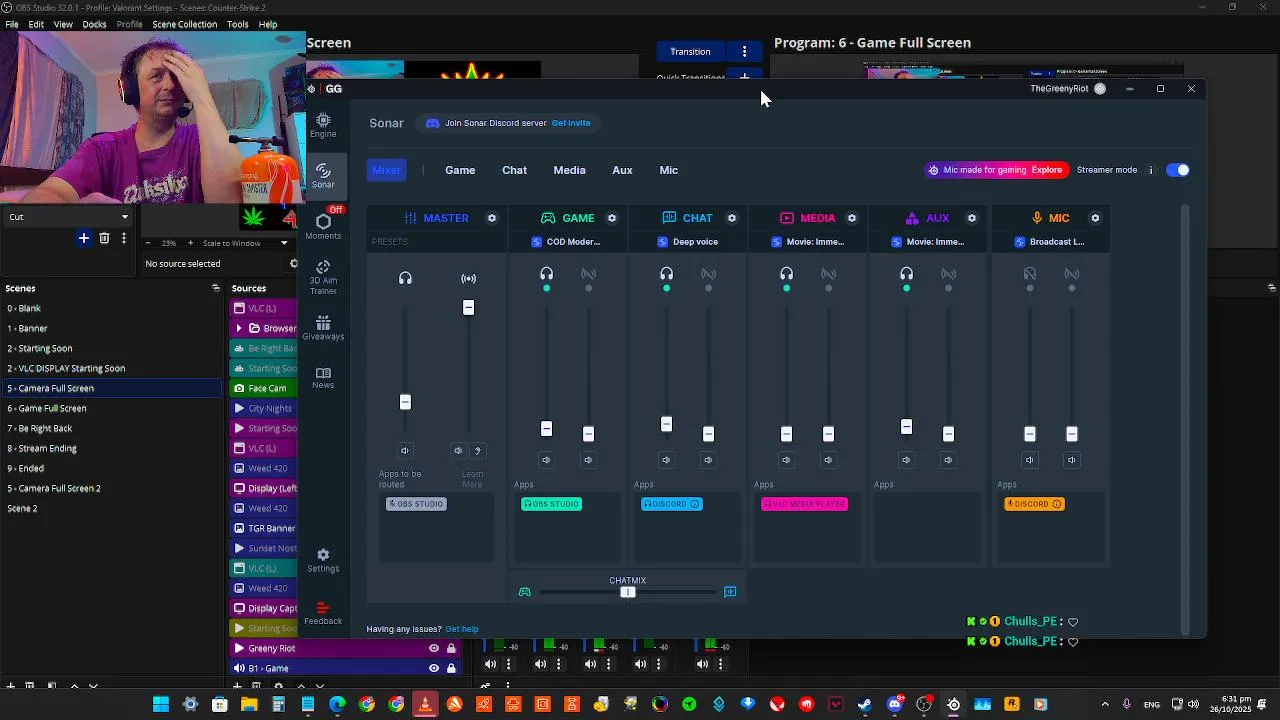Open the COD Moder... preset dropdown in Game

[x=567, y=242]
